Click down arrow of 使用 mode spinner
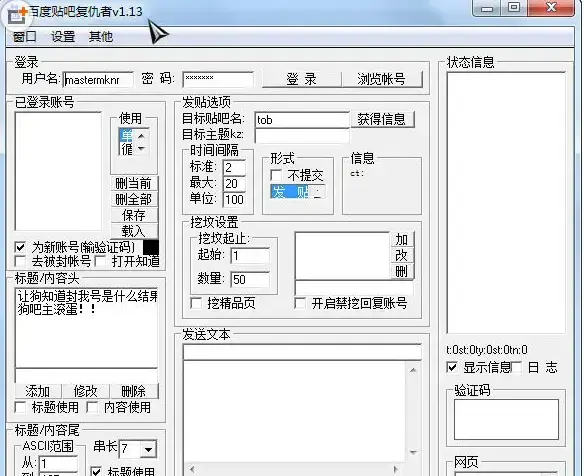Image resolution: width=584 pixels, height=476 pixels. click(x=141, y=149)
